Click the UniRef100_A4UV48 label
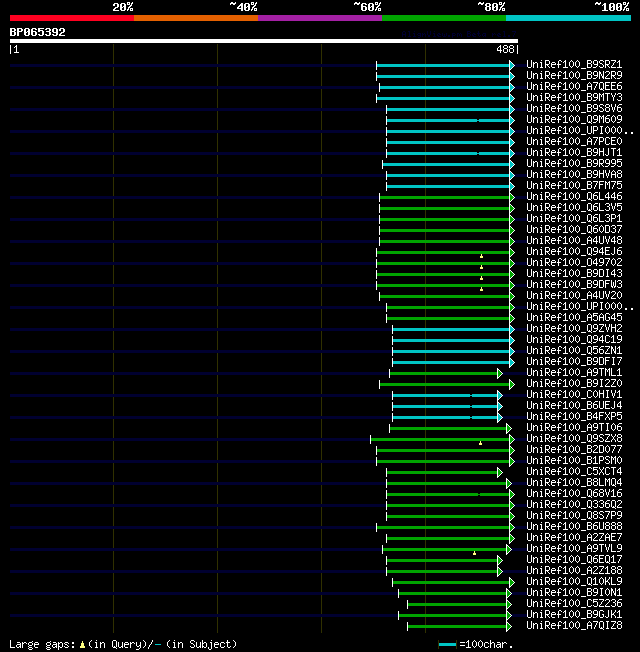The height and width of the screenshot is (652, 640). (574, 240)
